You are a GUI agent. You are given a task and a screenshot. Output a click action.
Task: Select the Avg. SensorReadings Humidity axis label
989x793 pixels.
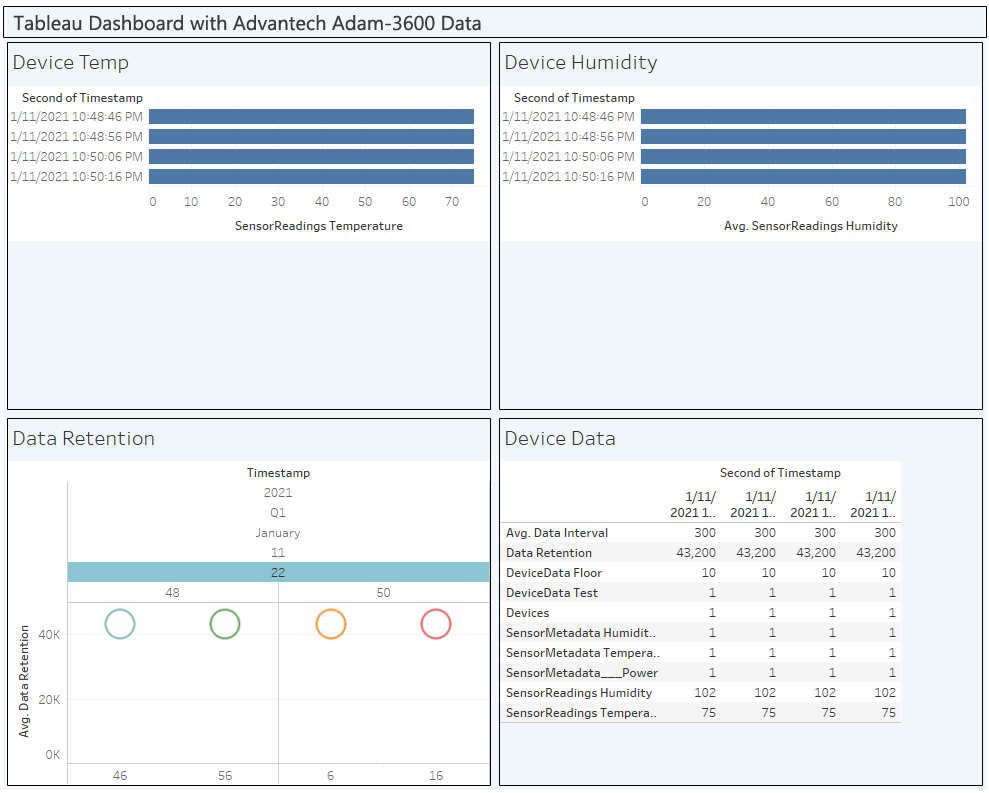pos(811,226)
